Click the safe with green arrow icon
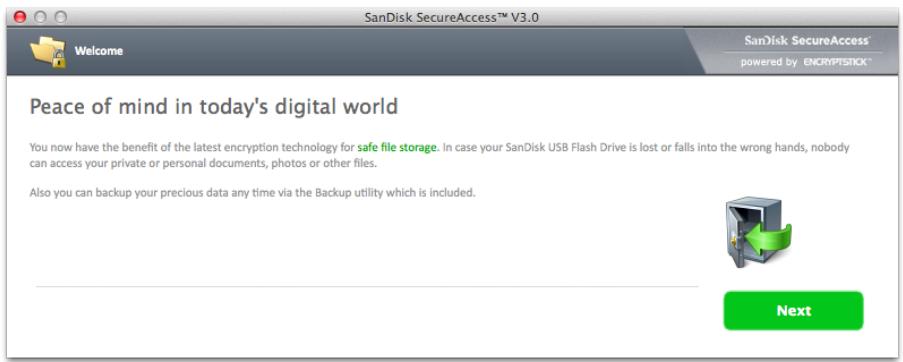 click(x=757, y=232)
